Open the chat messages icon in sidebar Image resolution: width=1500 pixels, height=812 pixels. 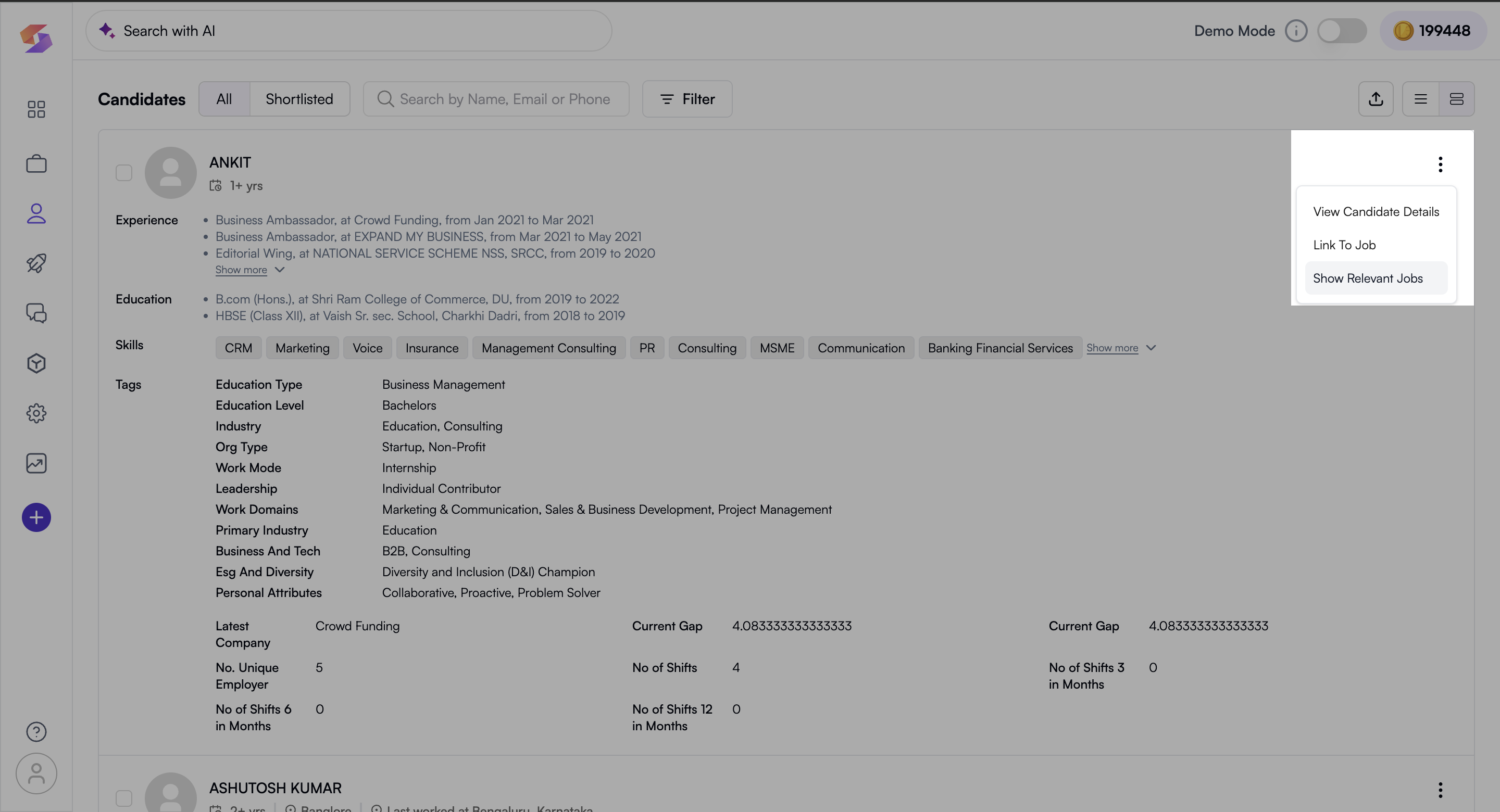click(36, 313)
